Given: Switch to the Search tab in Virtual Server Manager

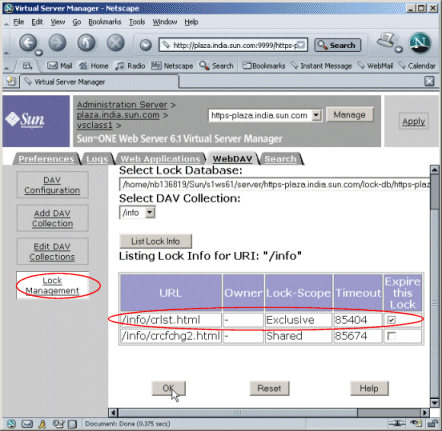Looking at the screenshot, I should click(x=280, y=159).
